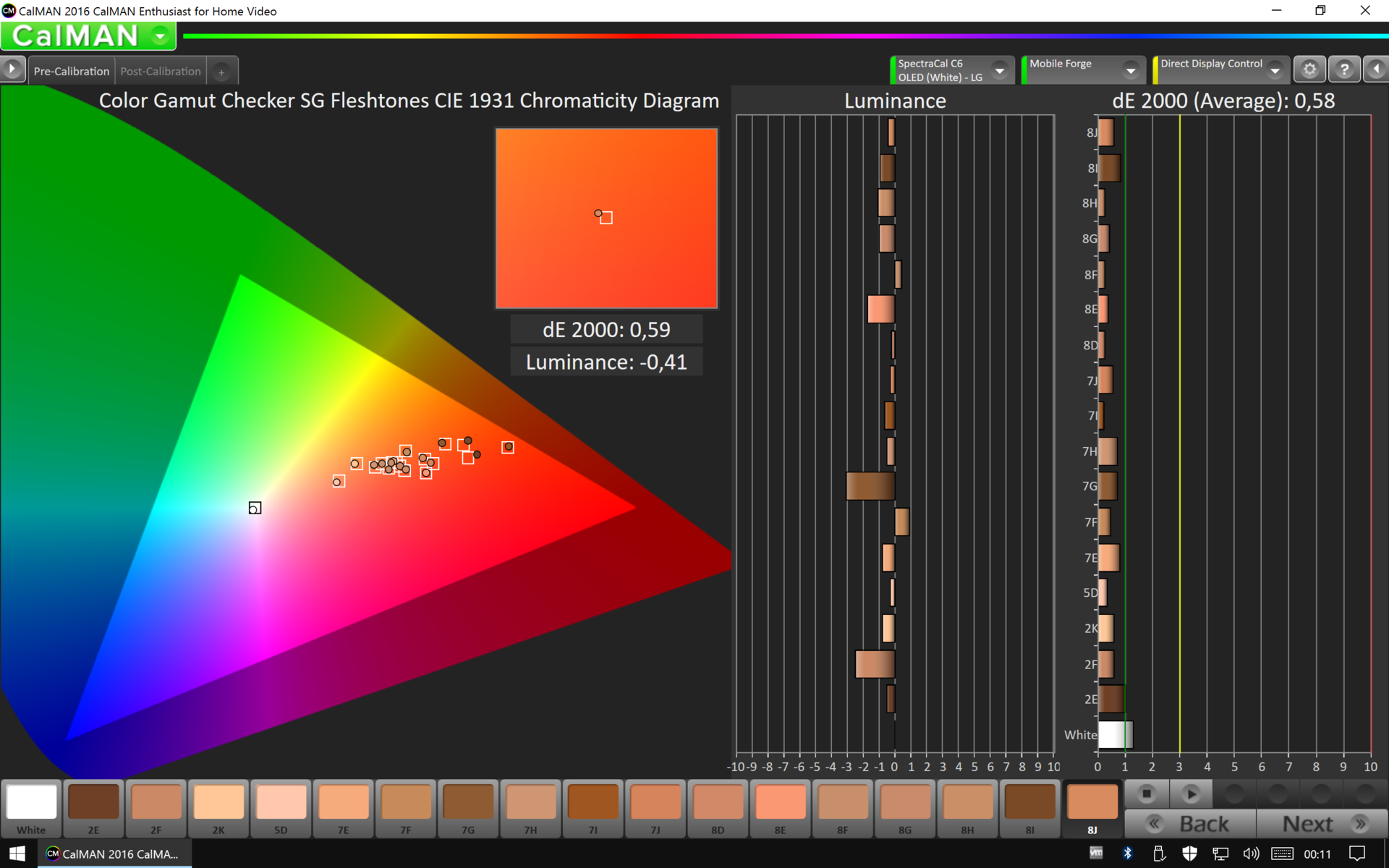Click CalMAN 2016 taskbar button
The width and height of the screenshot is (1389, 868).
[113, 854]
